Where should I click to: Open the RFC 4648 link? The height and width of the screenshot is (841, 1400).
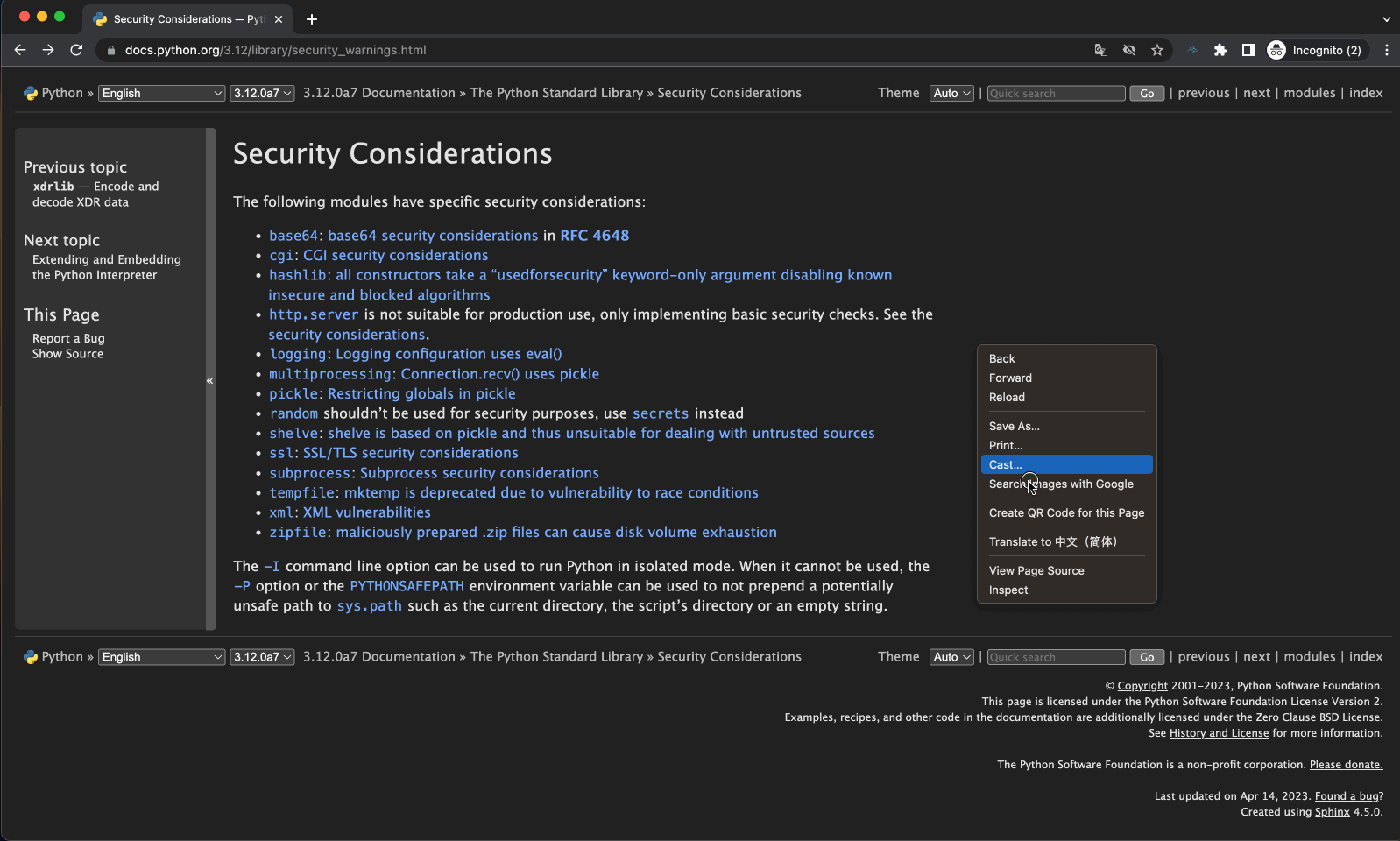coord(594,236)
